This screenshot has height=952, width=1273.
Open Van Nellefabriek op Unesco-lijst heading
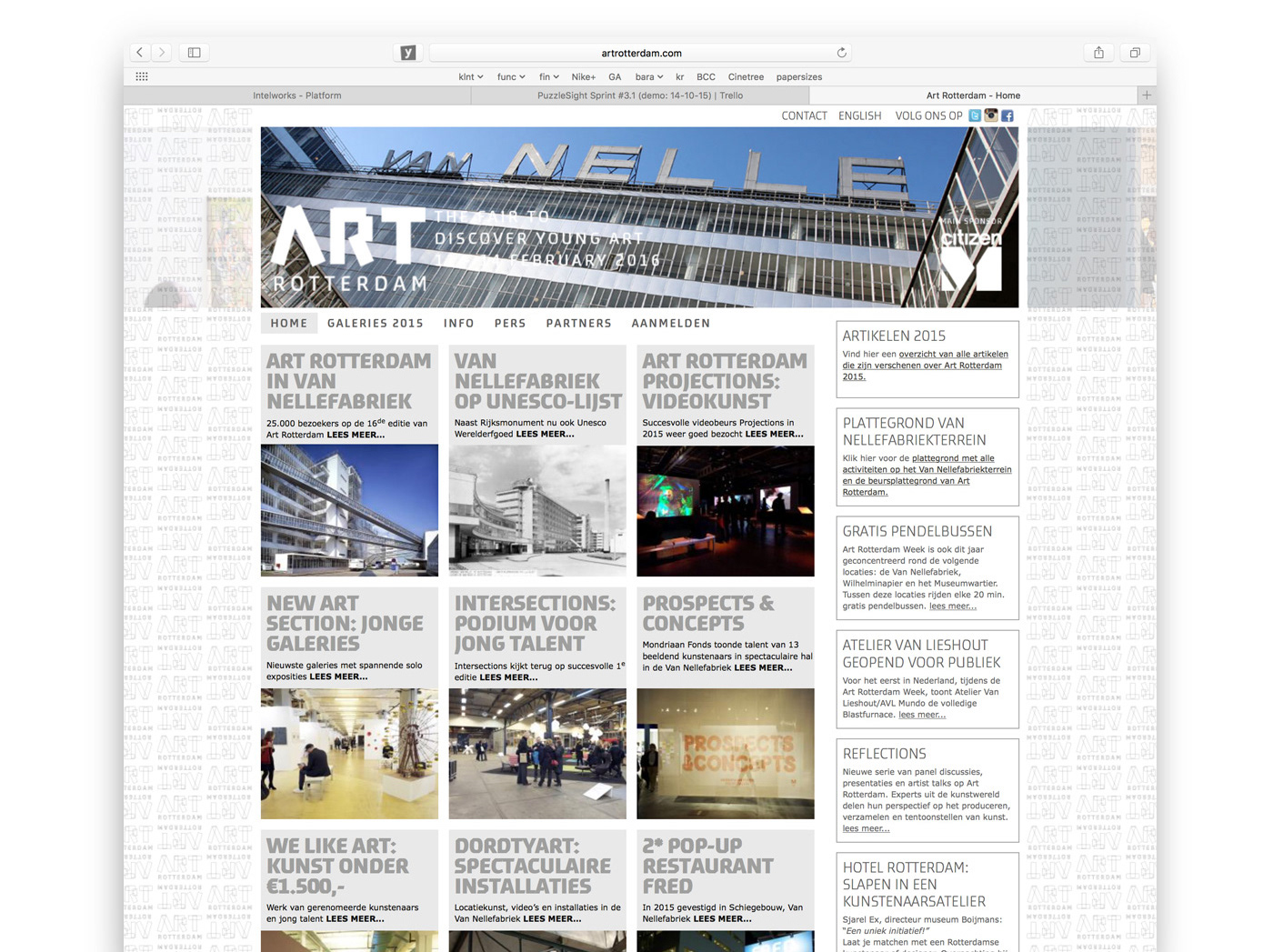[537, 381]
